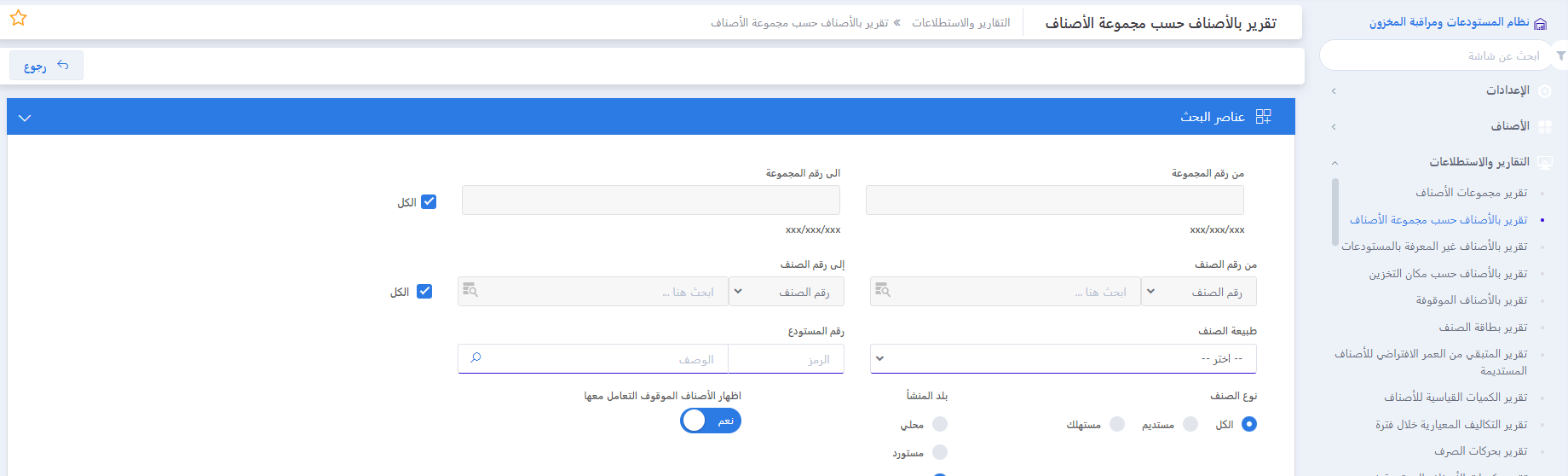Uncheck الكل checkbox for group number
This screenshot has height=476, width=1568.
(429, 202)
